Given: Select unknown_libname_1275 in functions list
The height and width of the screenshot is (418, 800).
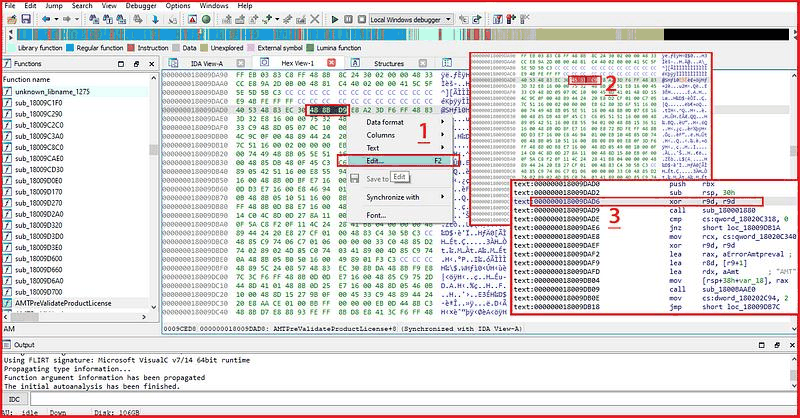Looking at the screenshot, I should tap(52, 92).
